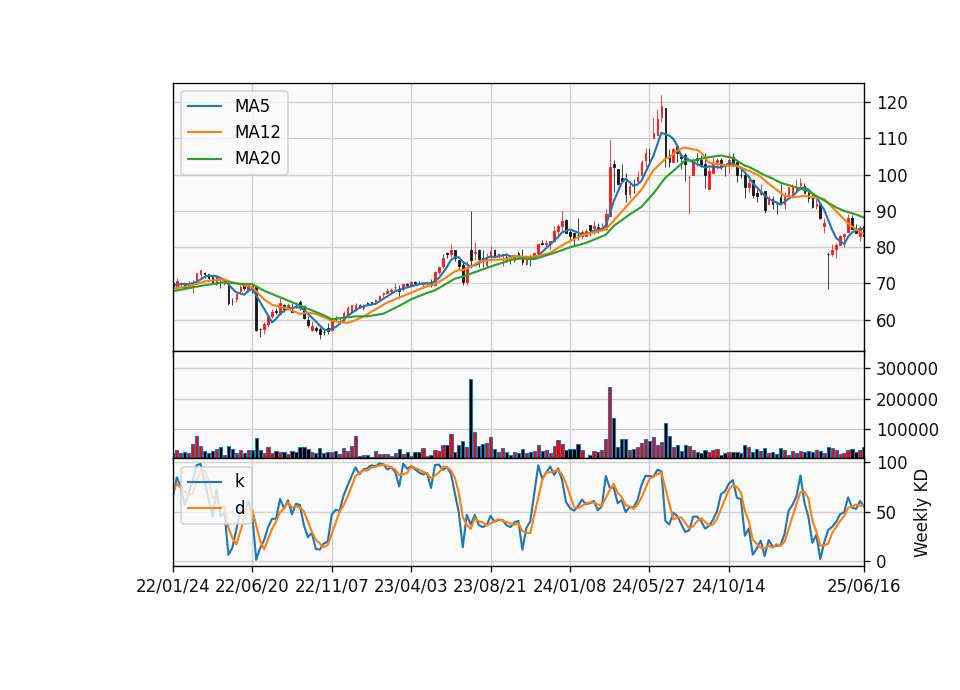This screenshot has height=690, width=960.
Task: Click the 80 price axis label
Action: tap(887, 248)
